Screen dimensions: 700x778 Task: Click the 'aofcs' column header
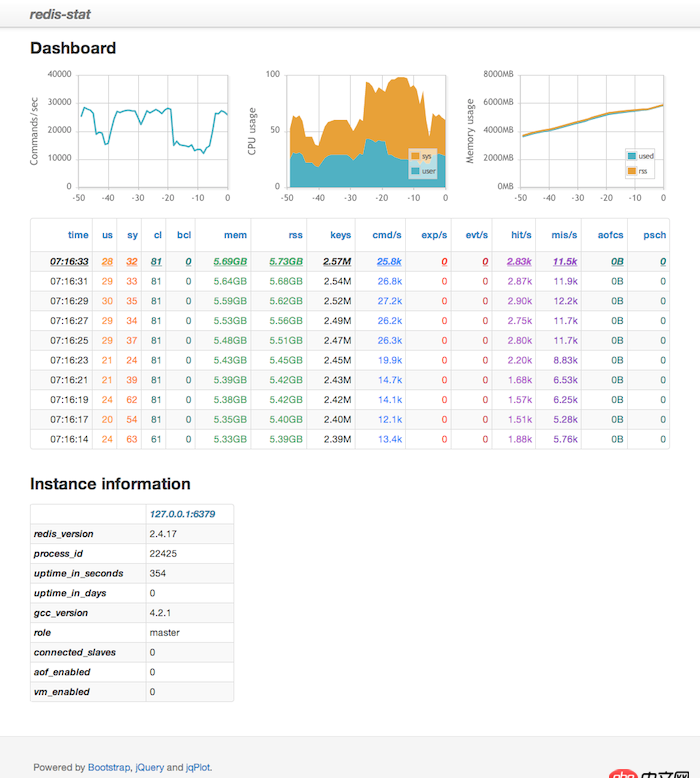pos(610,235)
